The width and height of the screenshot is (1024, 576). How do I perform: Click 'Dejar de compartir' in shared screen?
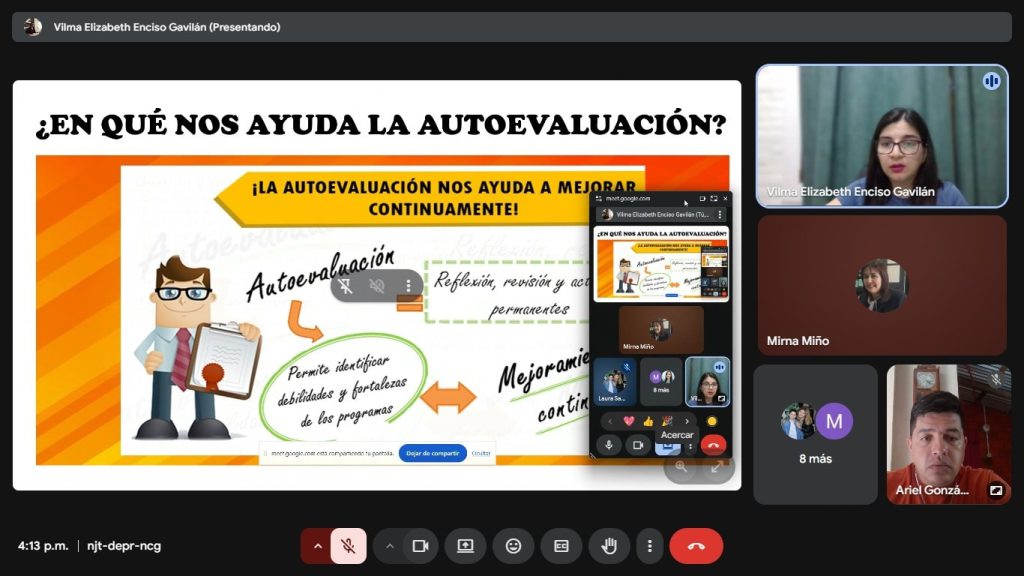point(433,453)
